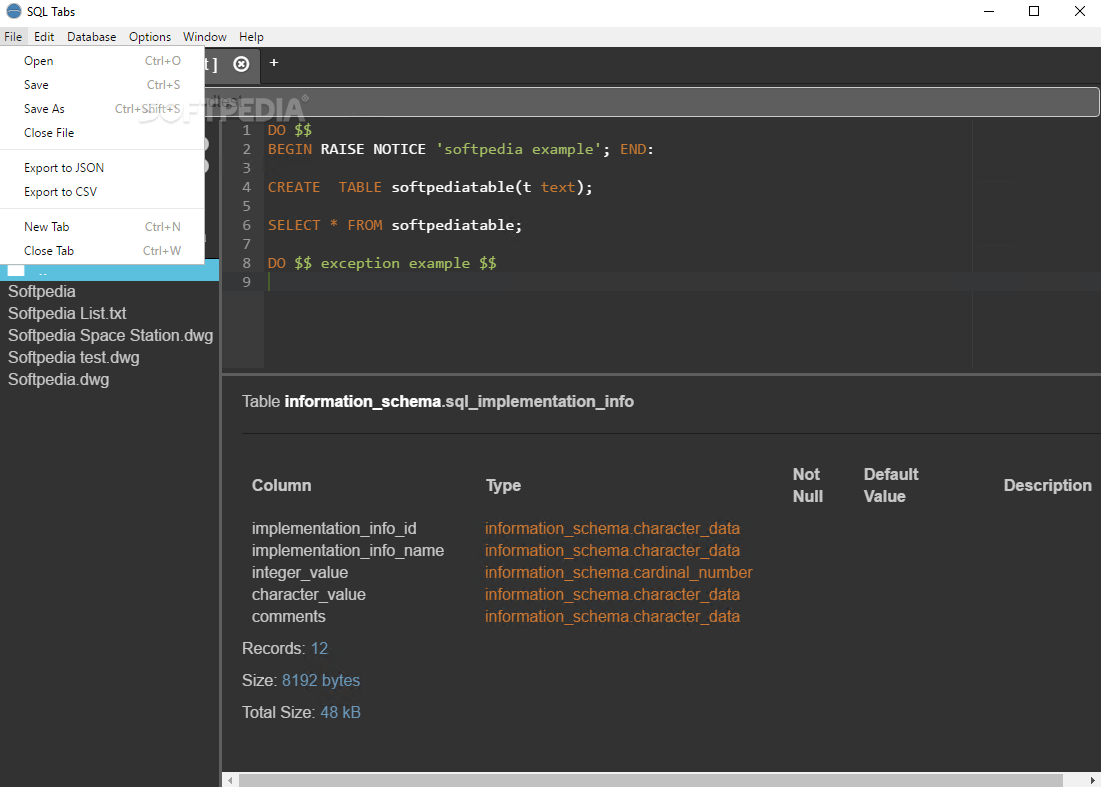Choose Save from the File menu
The height and width of the screenshot is (787, 1101).
coord(103,85)
